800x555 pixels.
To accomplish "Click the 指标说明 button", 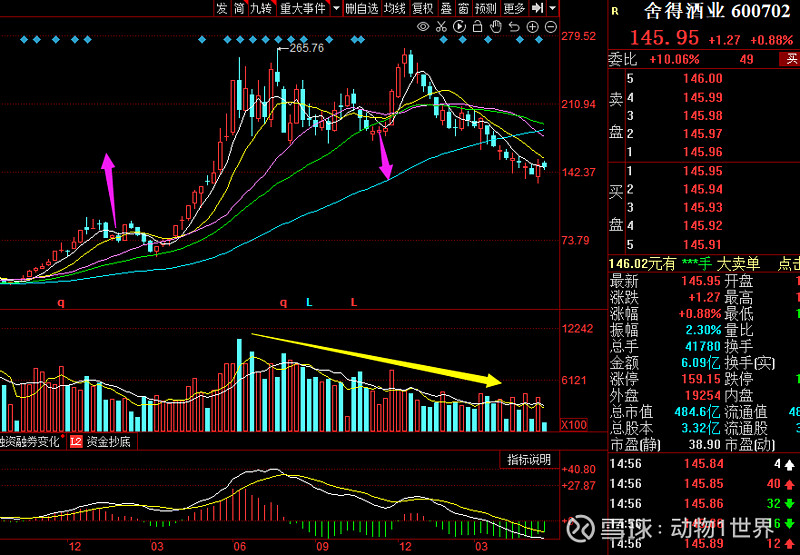I will click(x=529, y=460).
